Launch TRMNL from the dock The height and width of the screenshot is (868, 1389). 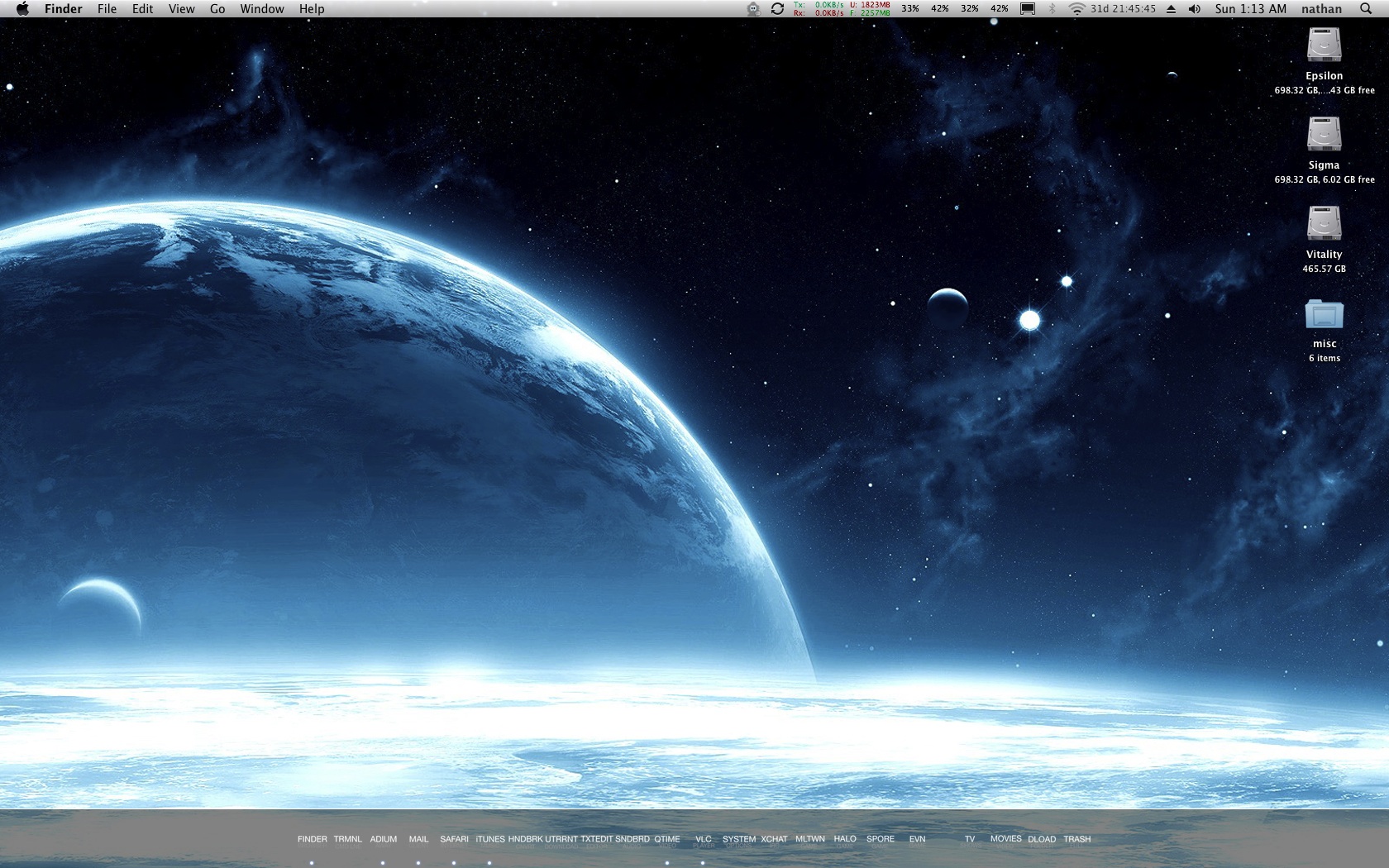[348, 839]
